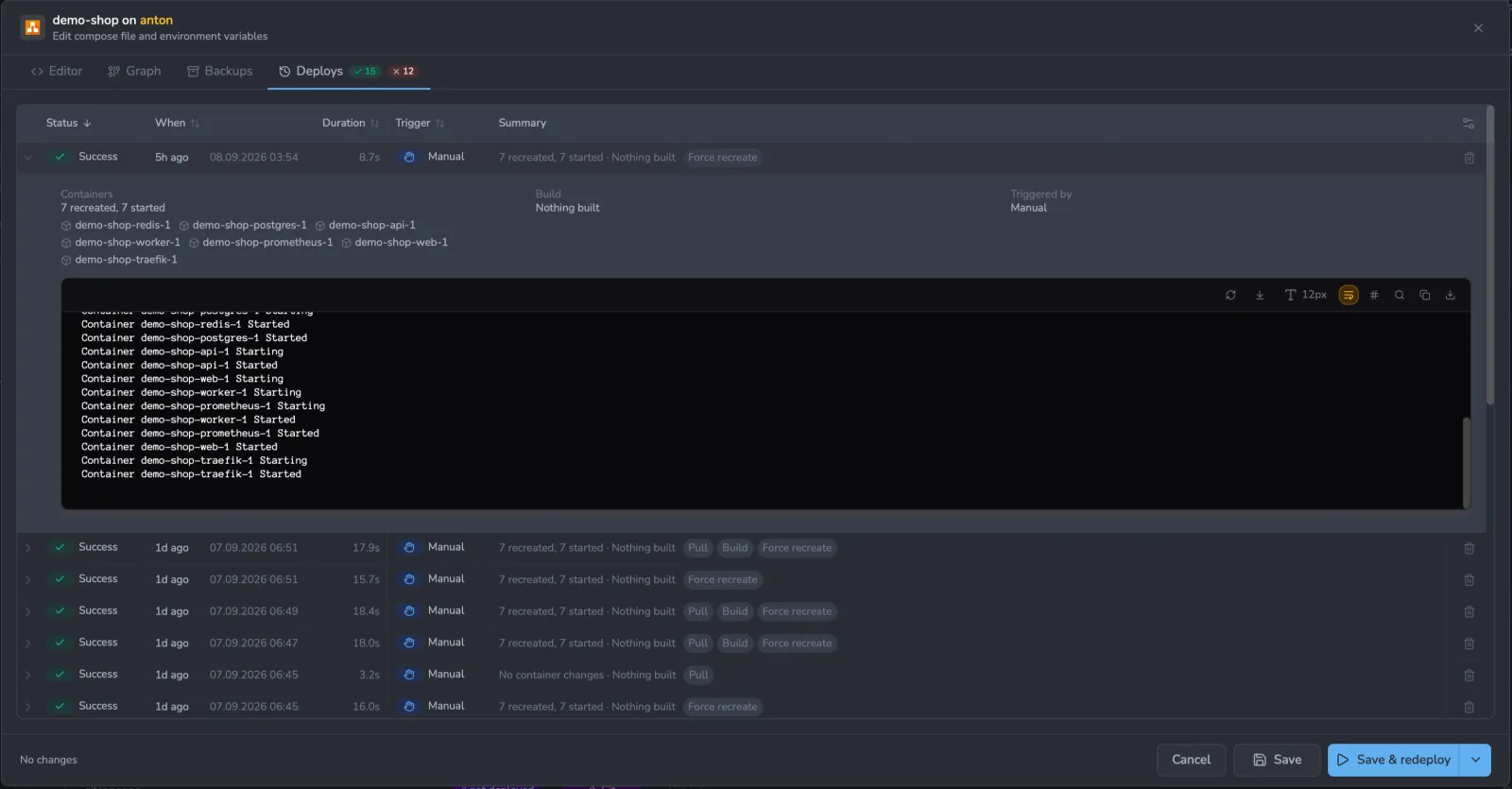Click the Cancel button
The image size is (1512, 789).
[x=1191, y=760]
